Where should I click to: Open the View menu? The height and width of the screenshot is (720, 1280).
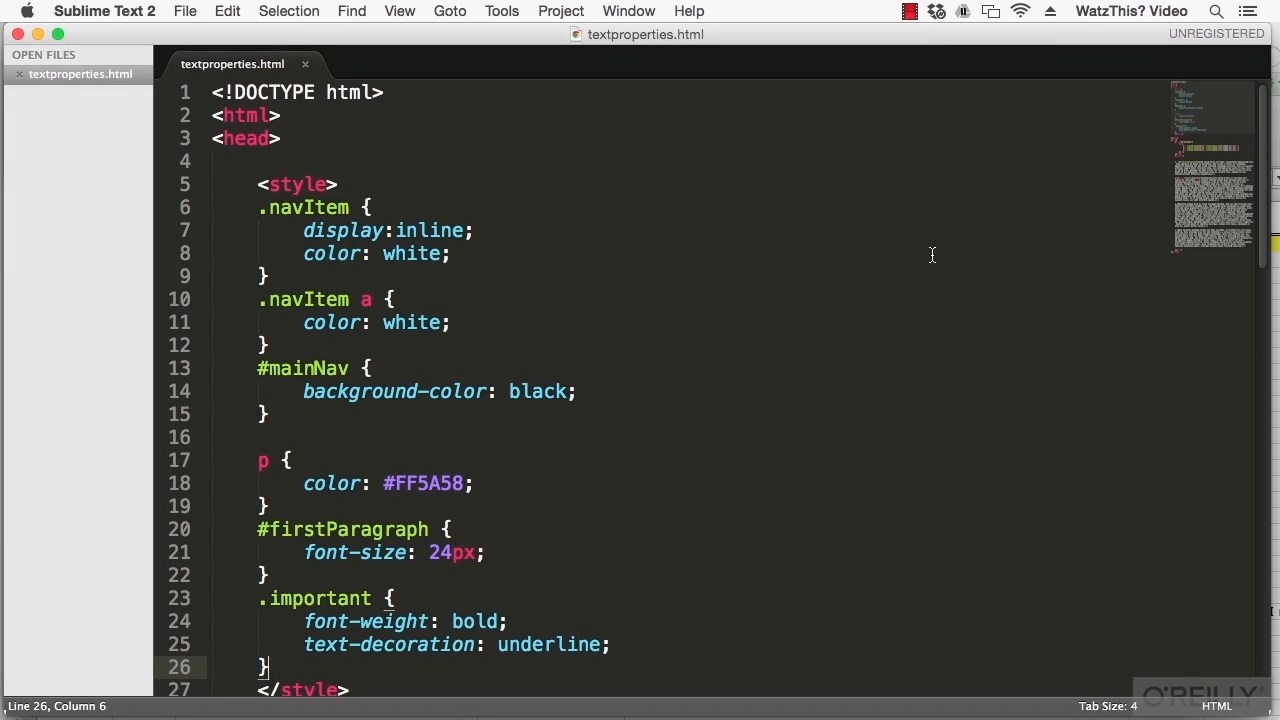pos(400,11)
